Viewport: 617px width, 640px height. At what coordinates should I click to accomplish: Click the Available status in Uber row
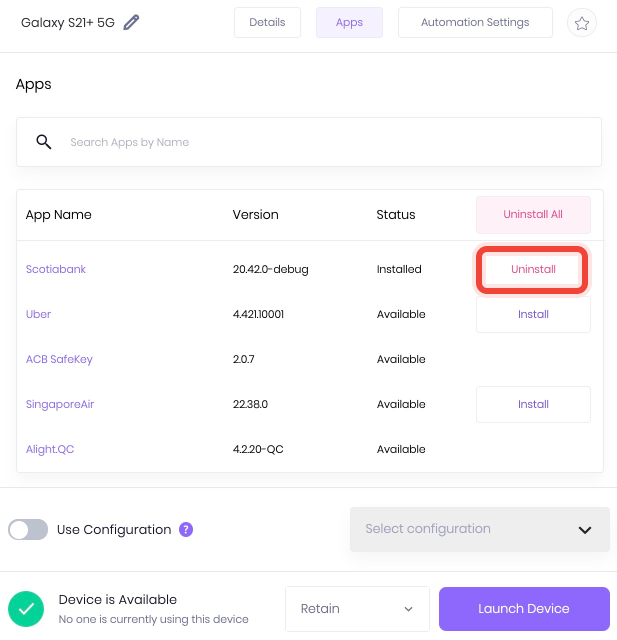click(401, 314)
